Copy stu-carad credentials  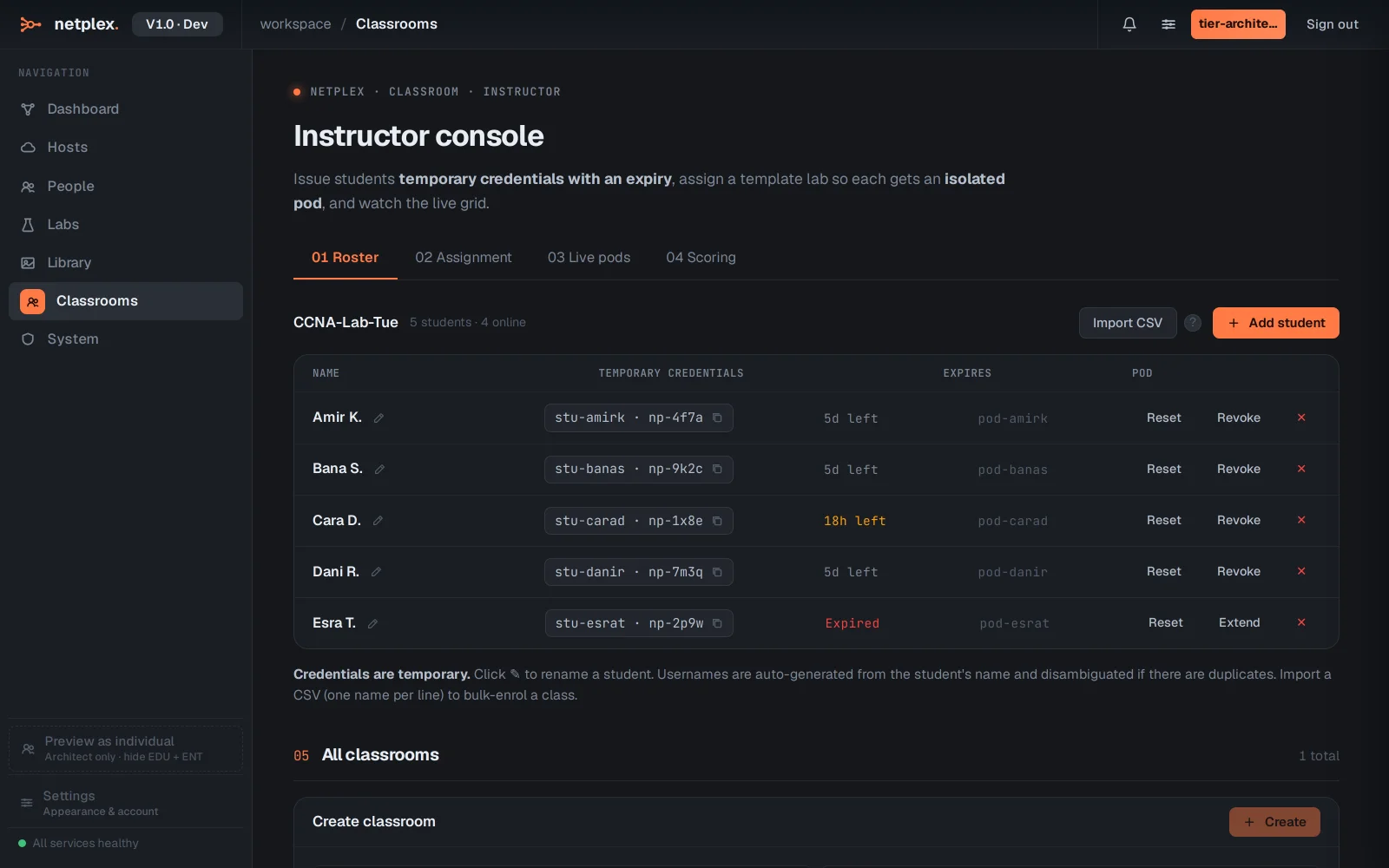tap(717, 521)
